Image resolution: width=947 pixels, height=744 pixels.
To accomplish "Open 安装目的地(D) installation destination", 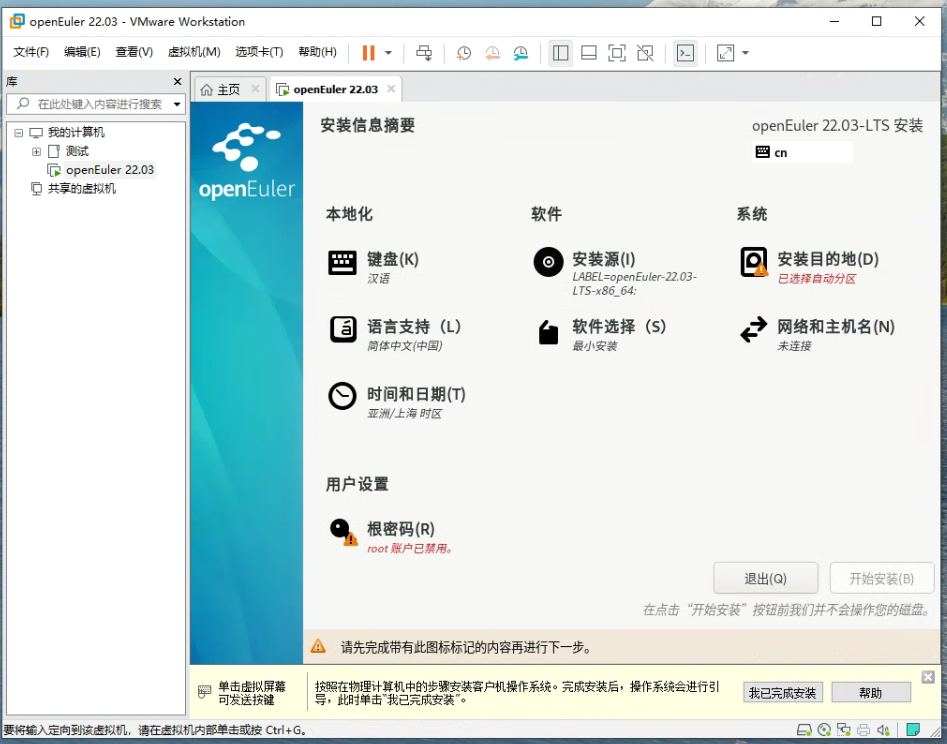I will tap(809, 266).
